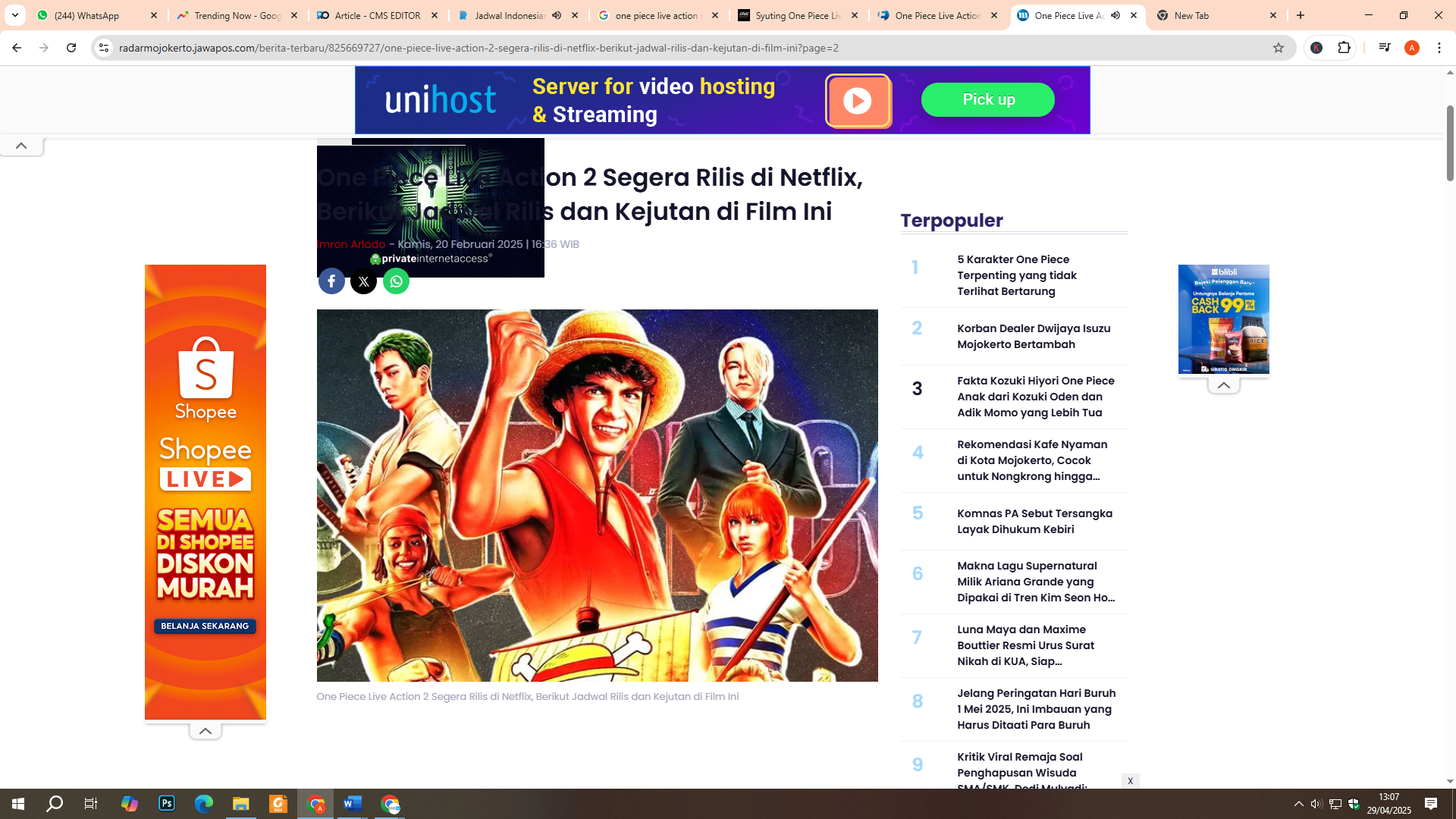This screenshot has width=1456, height=819.
Task: Go back to previous page
Action: (x=16, y=48)
